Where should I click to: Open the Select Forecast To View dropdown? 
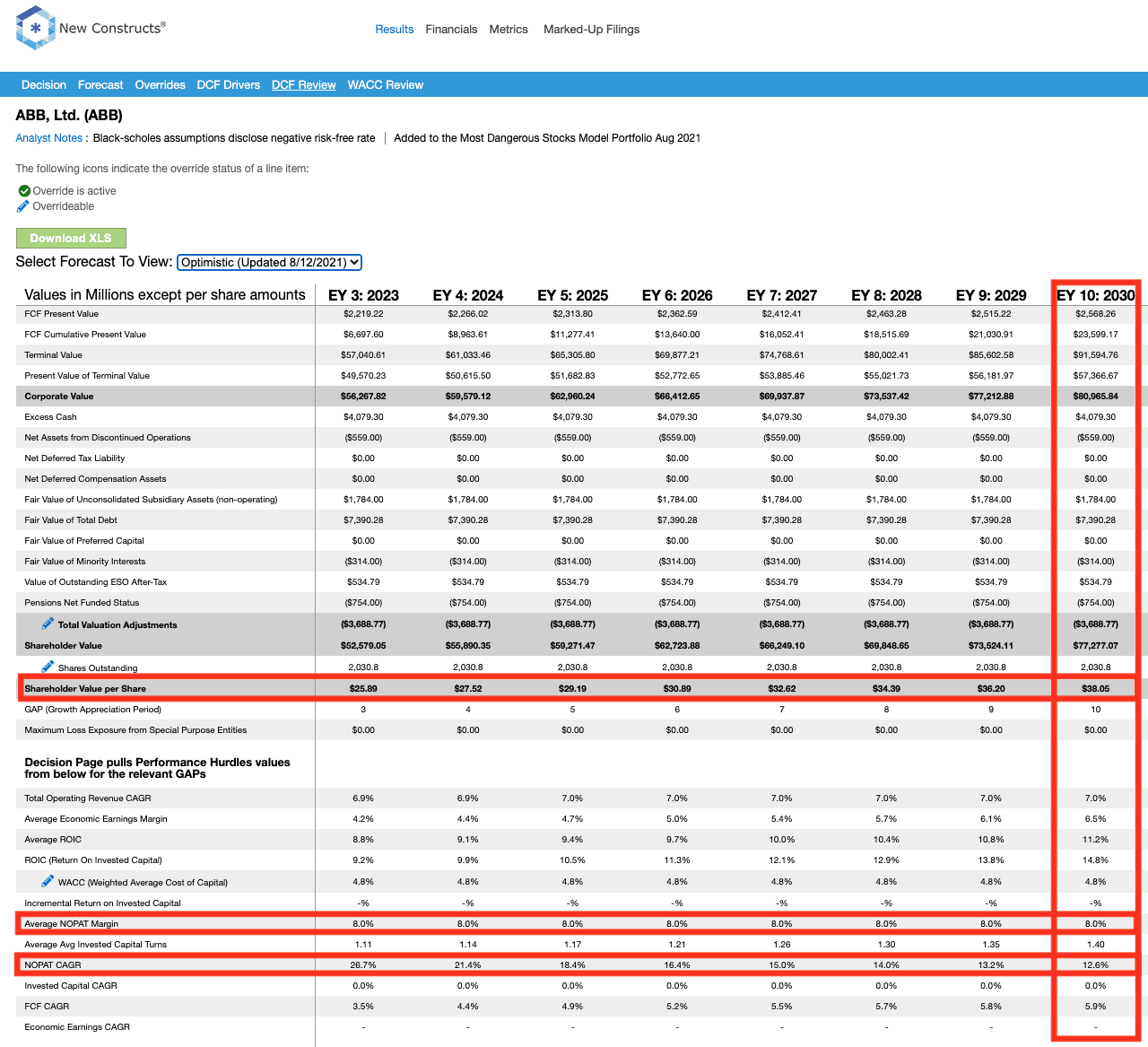269,262
